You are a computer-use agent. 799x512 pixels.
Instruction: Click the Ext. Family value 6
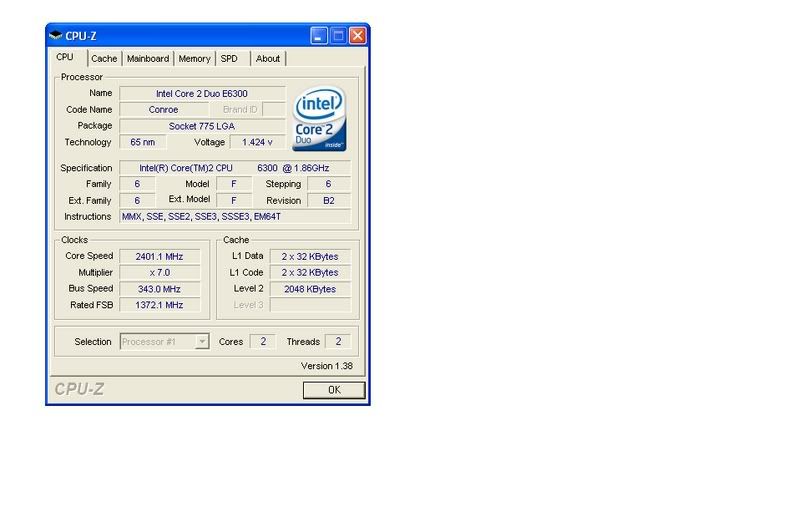click(x=137, y=201)
